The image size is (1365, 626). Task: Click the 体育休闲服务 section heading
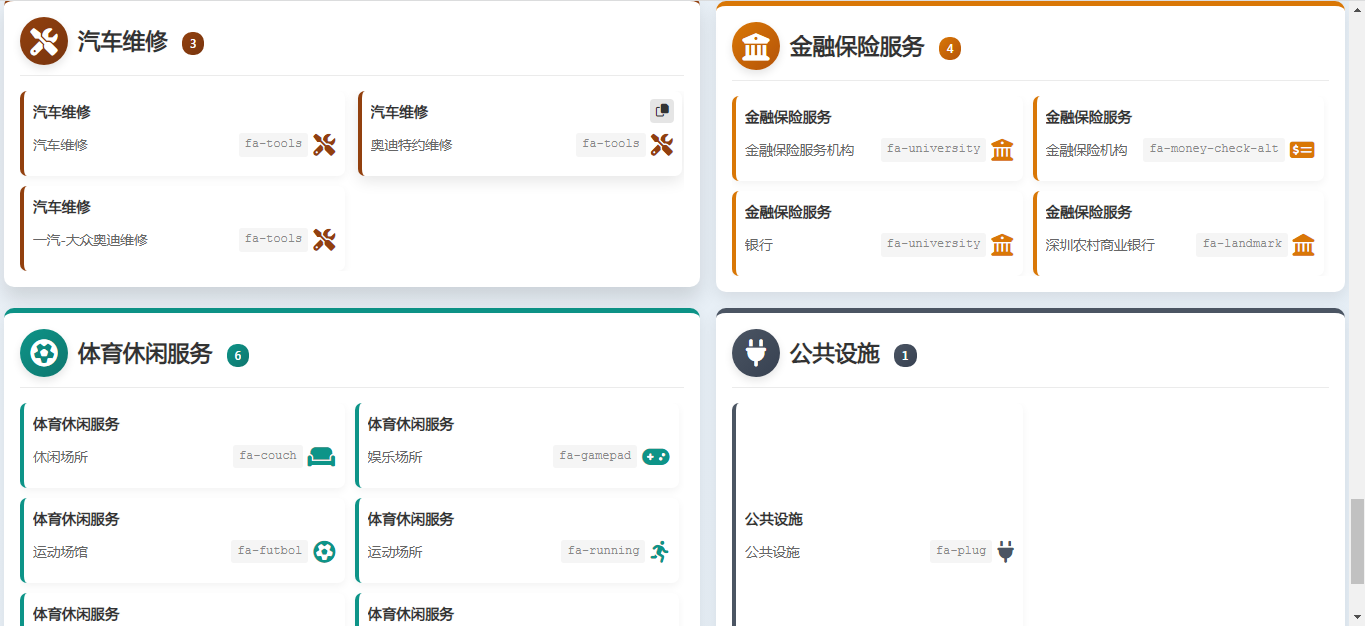tap(145, 353)
